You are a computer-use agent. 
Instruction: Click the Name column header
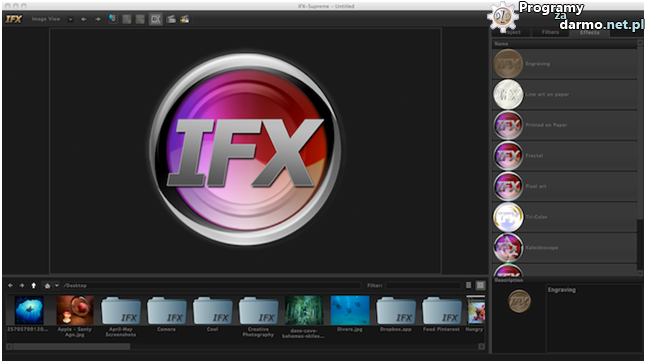(x=564, y=44)
